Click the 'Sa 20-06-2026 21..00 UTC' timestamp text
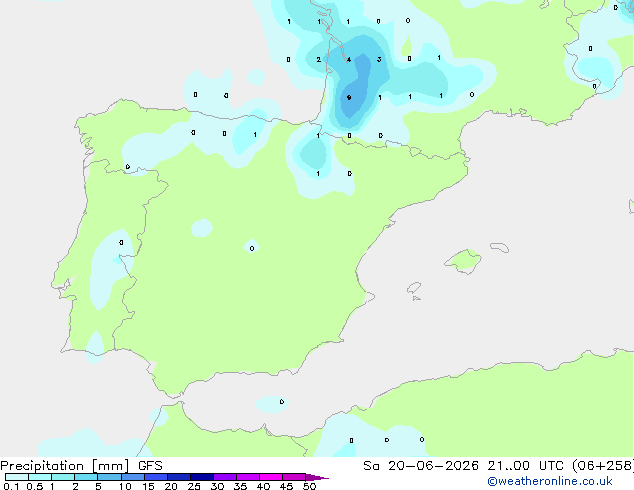This screenshot has width=634, height=490. 463,466
